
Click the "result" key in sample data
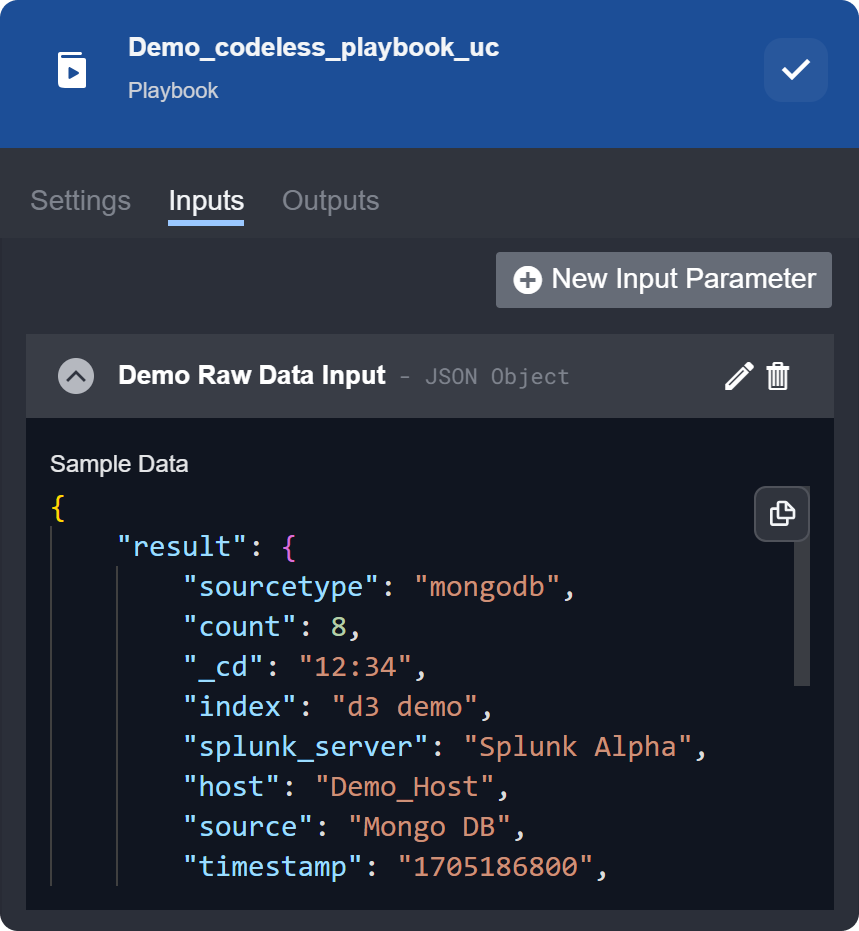182,547
